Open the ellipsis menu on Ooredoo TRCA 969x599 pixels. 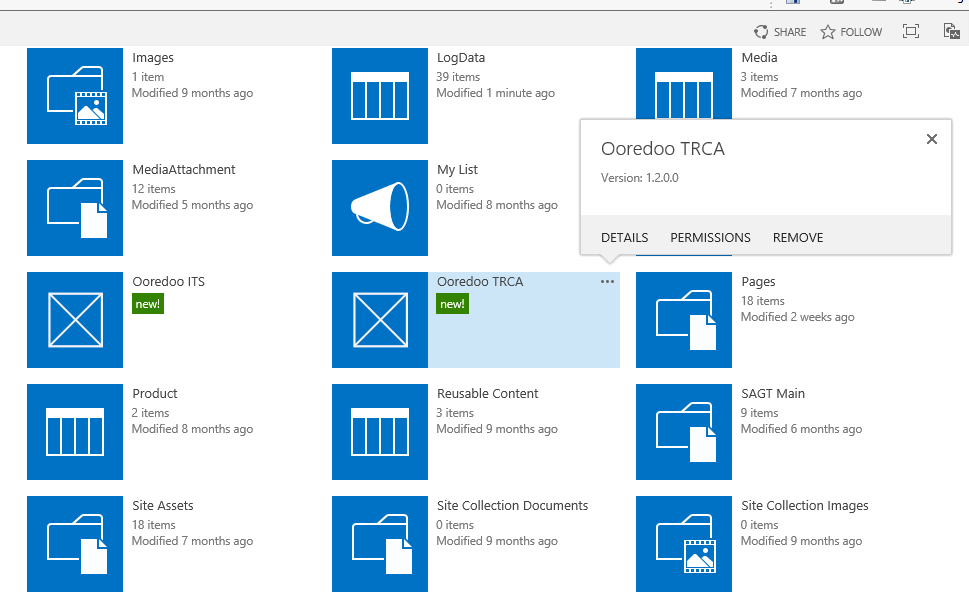pos(607,282)
